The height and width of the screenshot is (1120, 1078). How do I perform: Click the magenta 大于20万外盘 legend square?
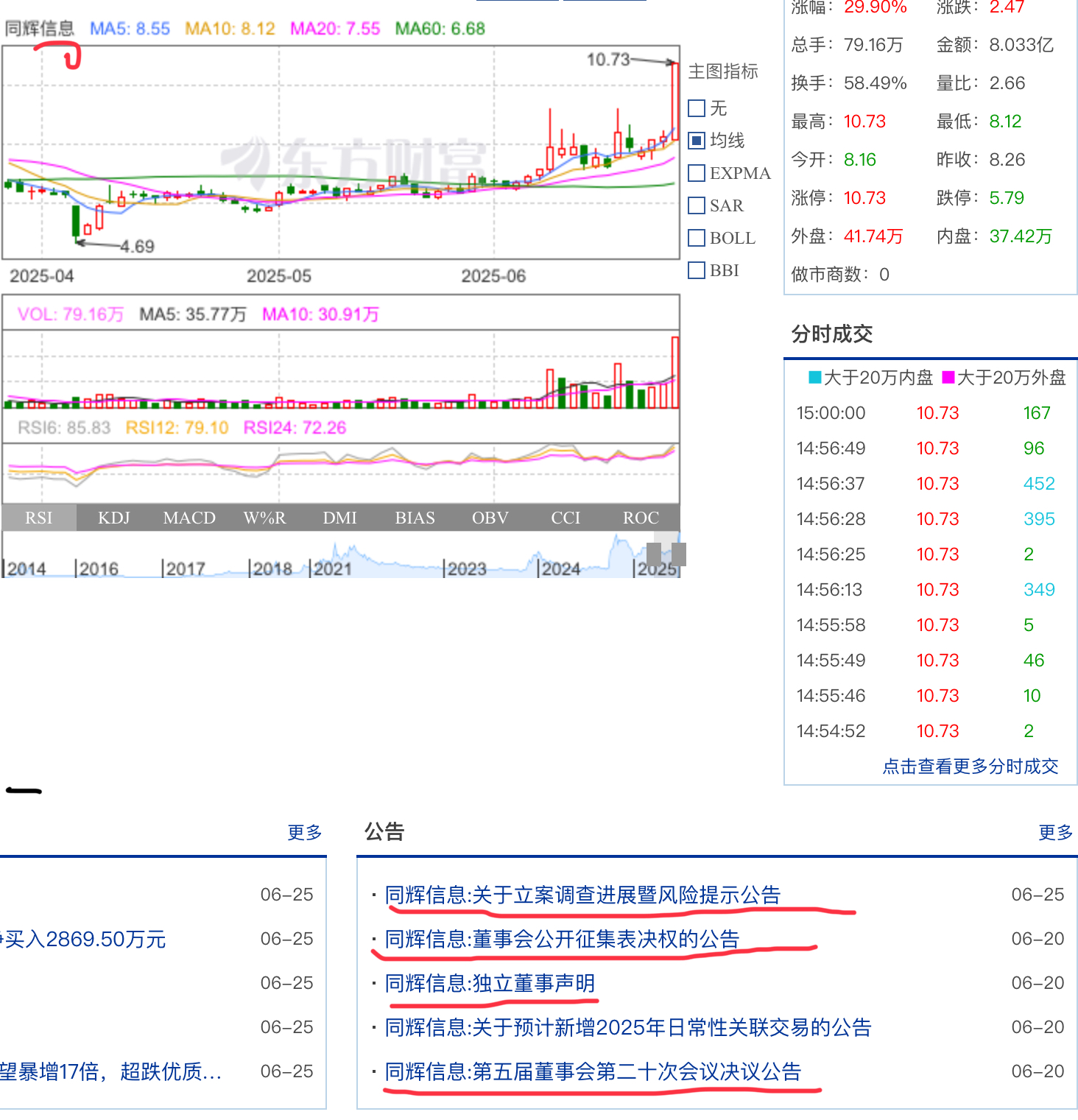click(948, 378)
